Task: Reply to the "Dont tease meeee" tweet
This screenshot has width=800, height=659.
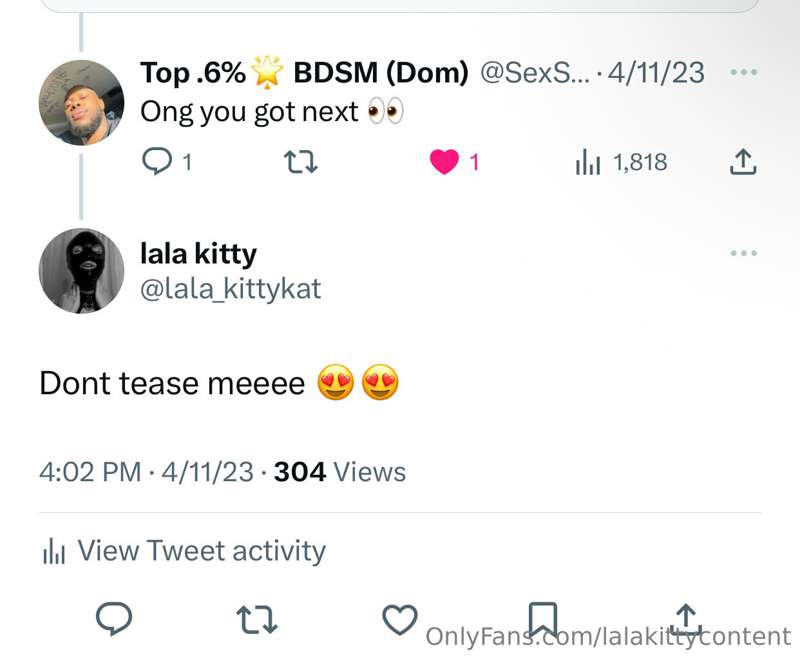Action: [114, 619]
